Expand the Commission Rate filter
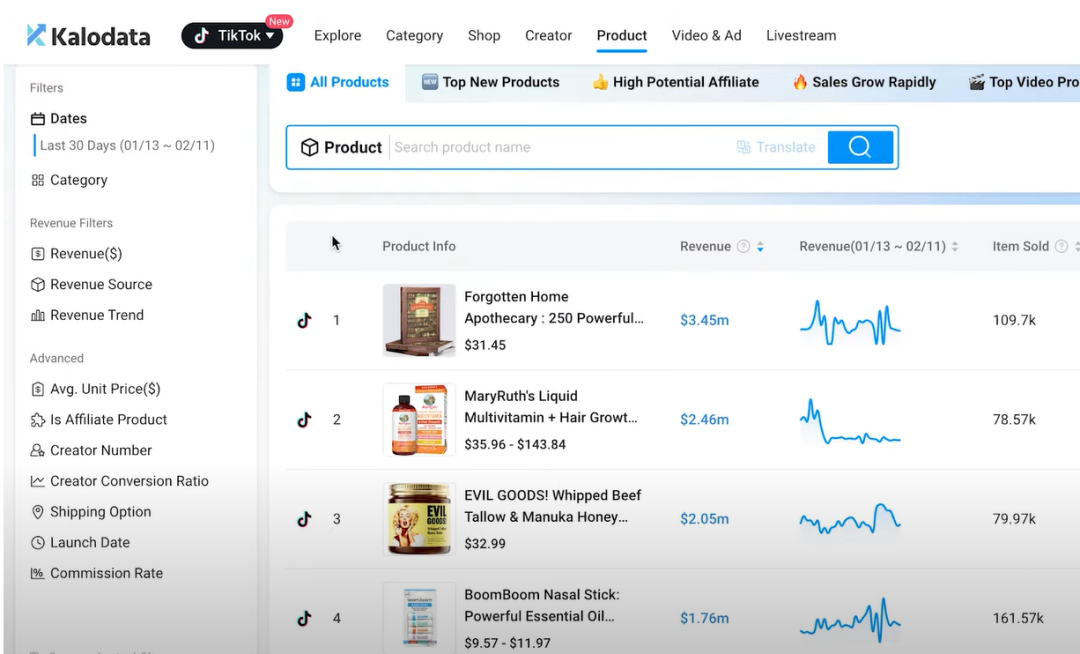The width and height of the screenshot is (1080, 654). point(106,573)
